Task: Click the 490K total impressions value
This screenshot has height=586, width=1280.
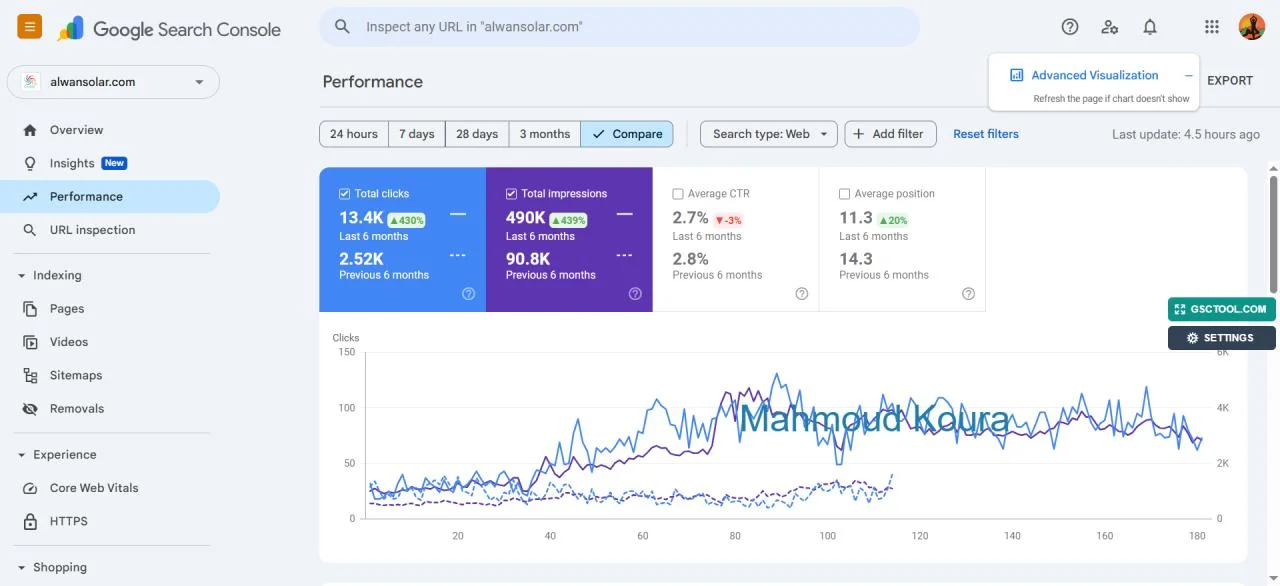Action: tap(525, 218)
